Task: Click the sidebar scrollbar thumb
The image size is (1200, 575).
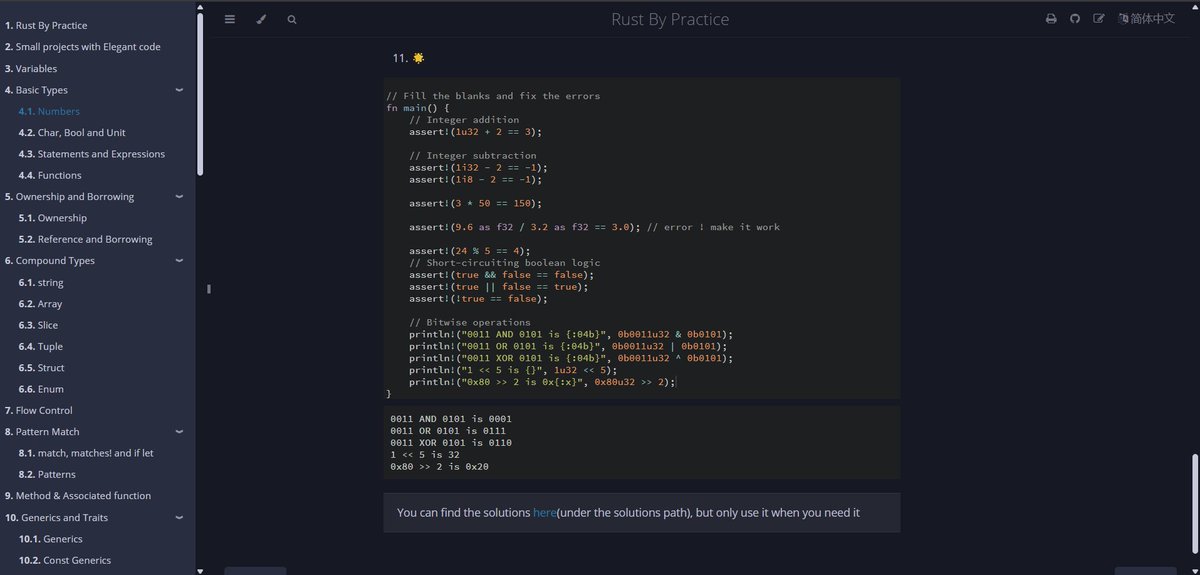Action: (200, 92)
